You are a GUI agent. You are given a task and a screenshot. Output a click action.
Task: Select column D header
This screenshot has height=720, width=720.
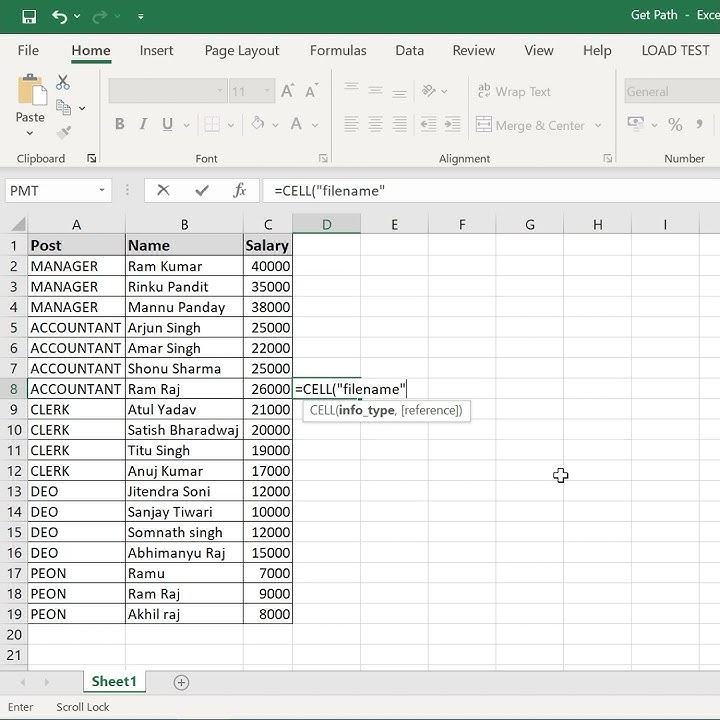pos(326,224)
